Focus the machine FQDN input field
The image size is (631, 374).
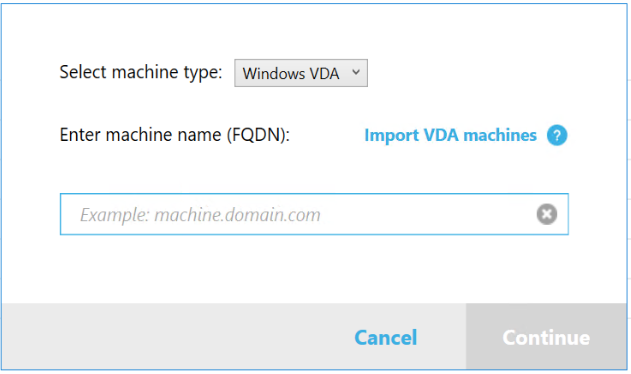coord(314,214)
